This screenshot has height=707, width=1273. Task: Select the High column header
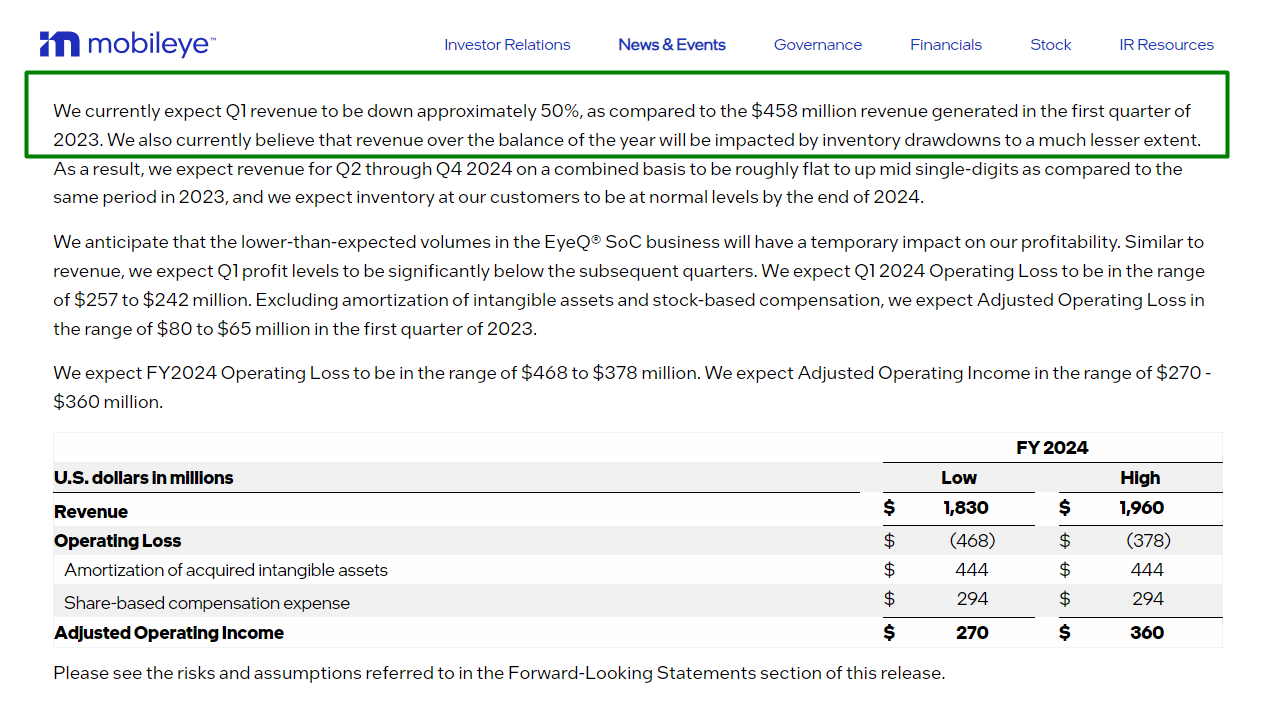coord(1140,478)
